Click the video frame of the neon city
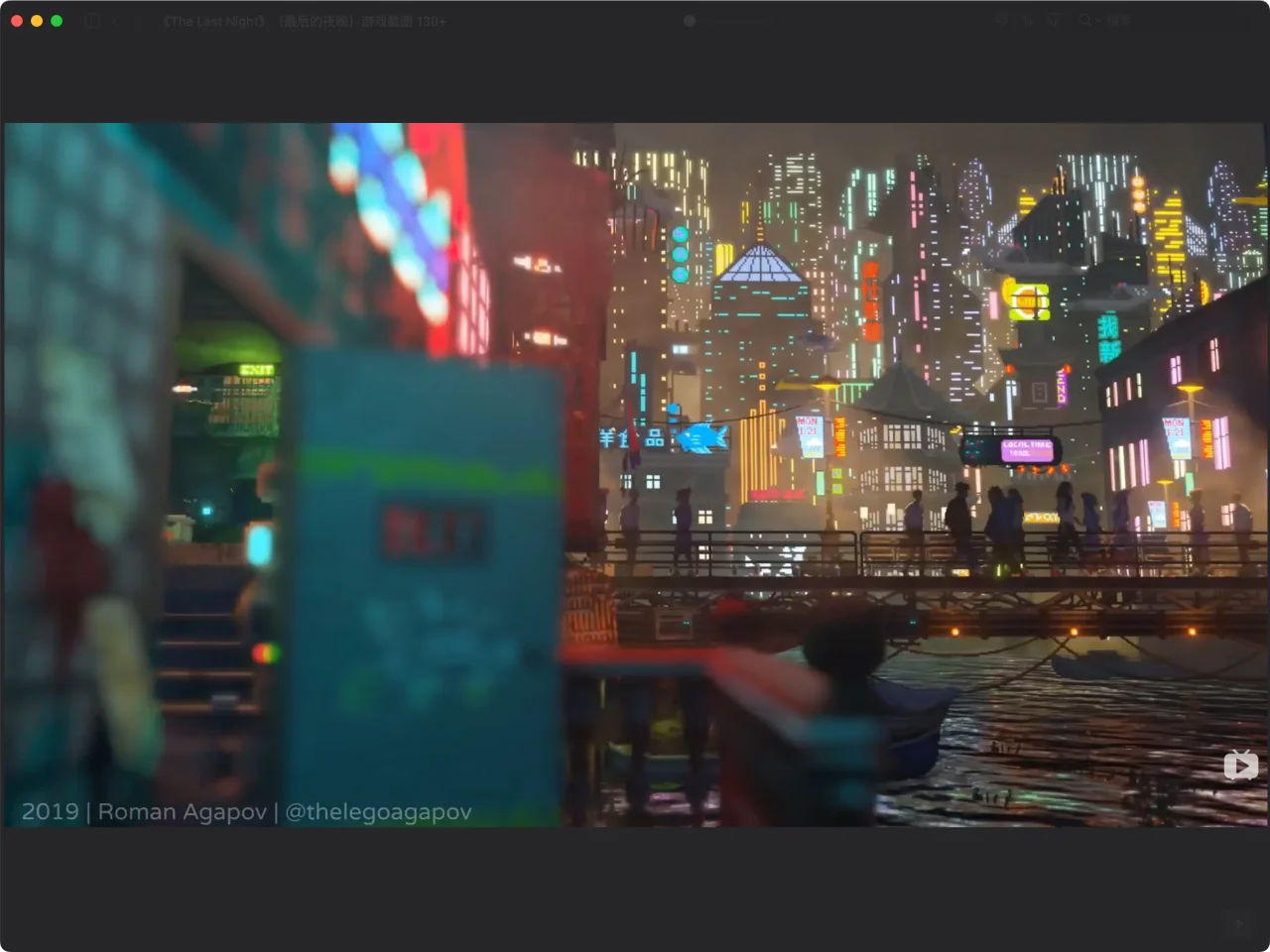This screenshot has width=1270, height=952. pyautogui.click(x=635, y=475)
